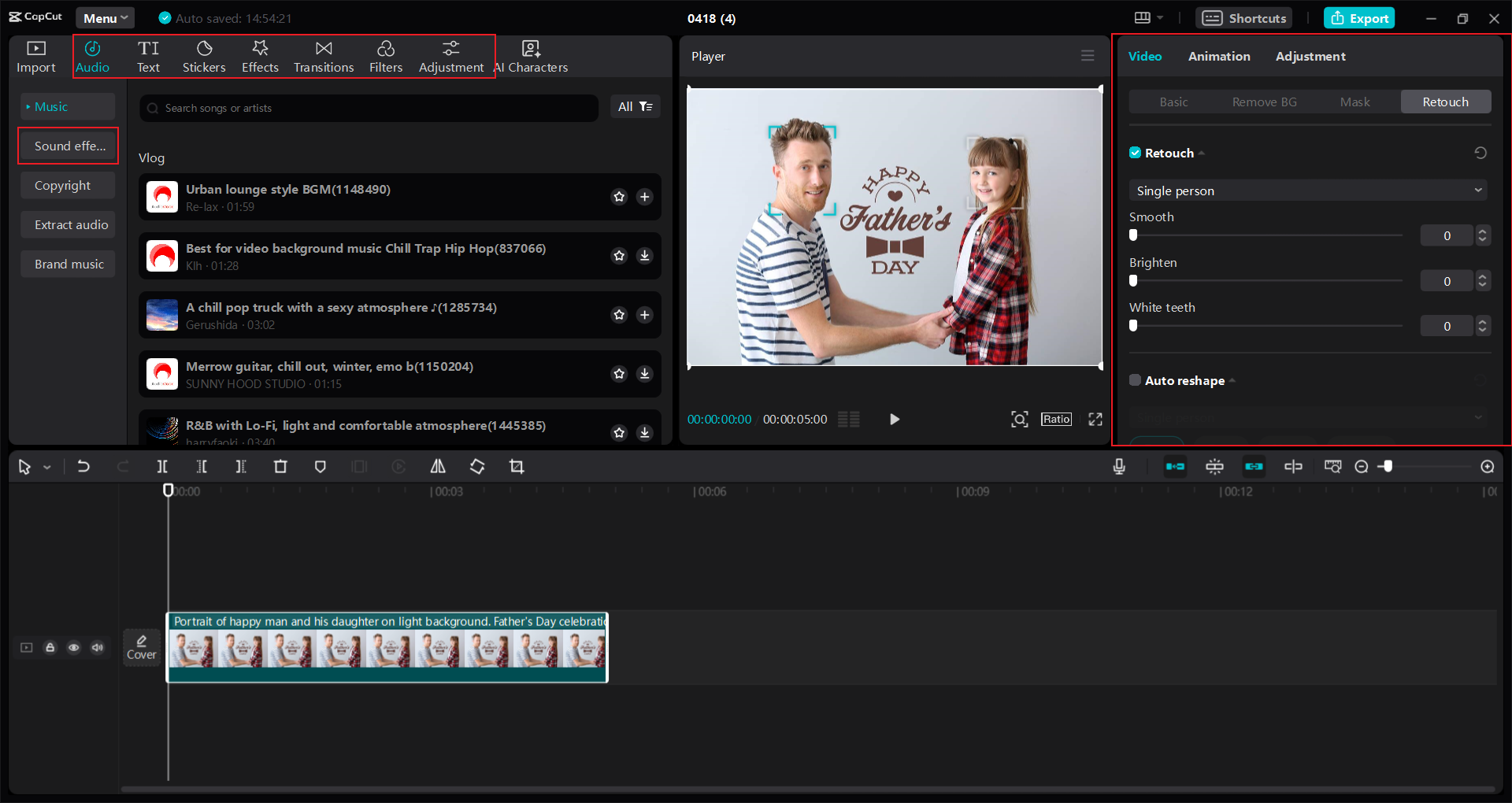Select the Remove BG tab
Screen dimensions: 1512x803
(1263, 102)
